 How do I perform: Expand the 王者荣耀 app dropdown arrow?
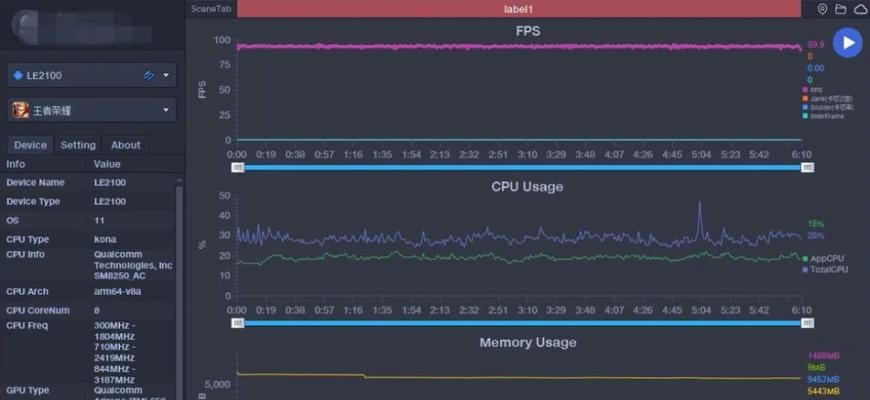click(x=165, y=110)
